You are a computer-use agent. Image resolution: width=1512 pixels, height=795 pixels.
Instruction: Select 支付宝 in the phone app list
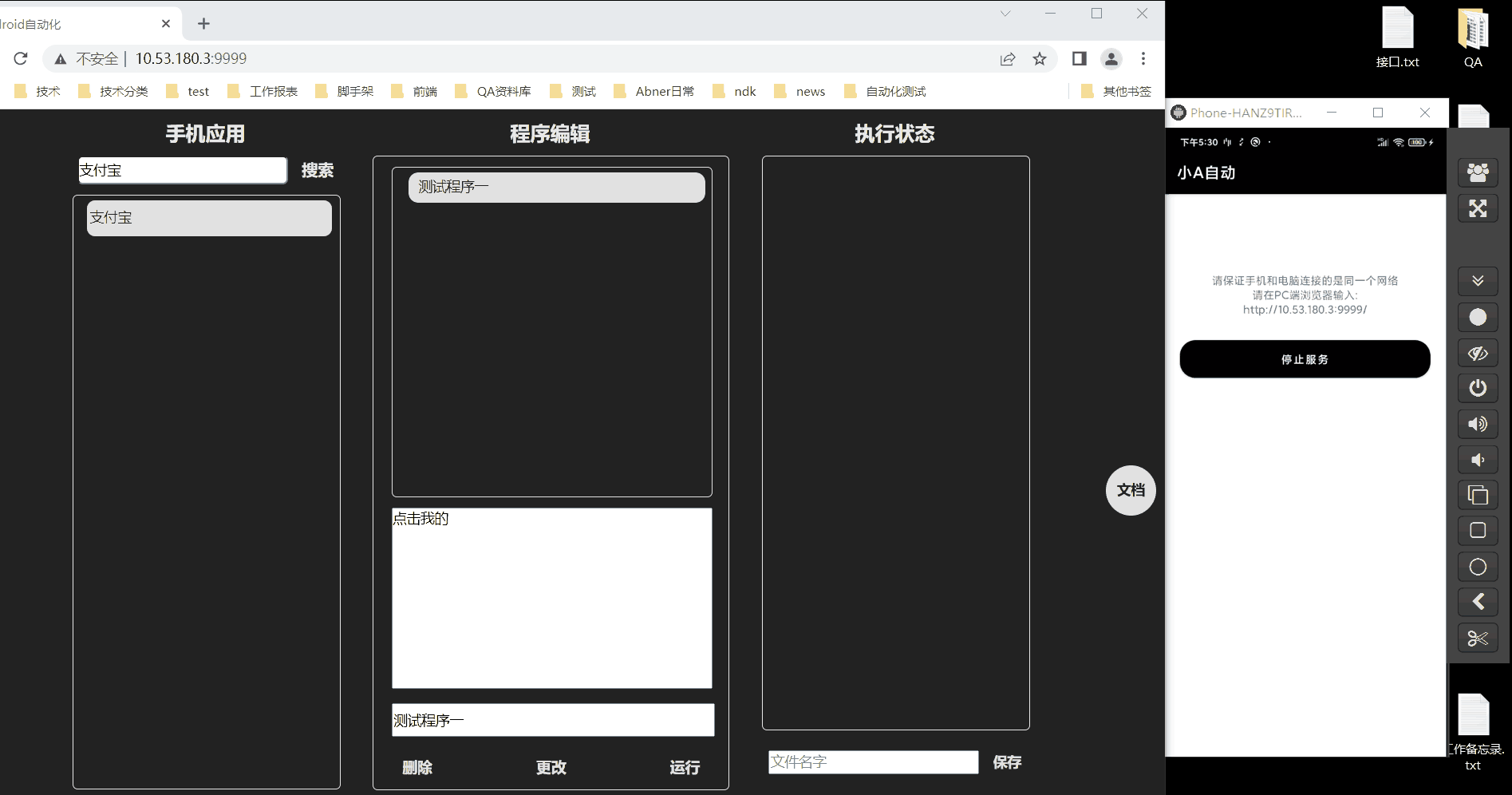tap(209, 218)
